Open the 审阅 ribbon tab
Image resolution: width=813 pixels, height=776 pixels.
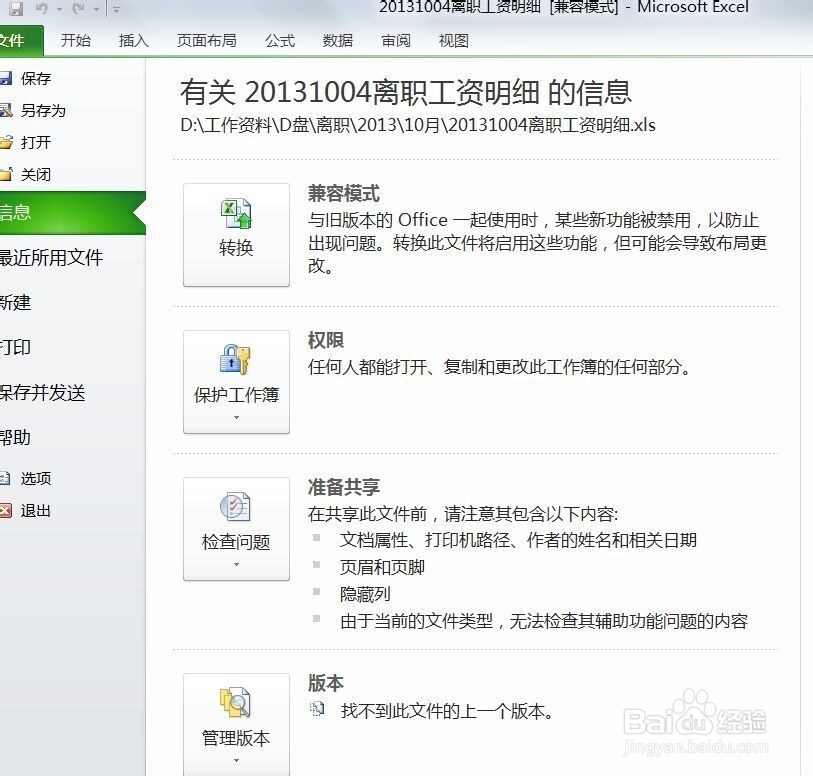pos(395,40)
